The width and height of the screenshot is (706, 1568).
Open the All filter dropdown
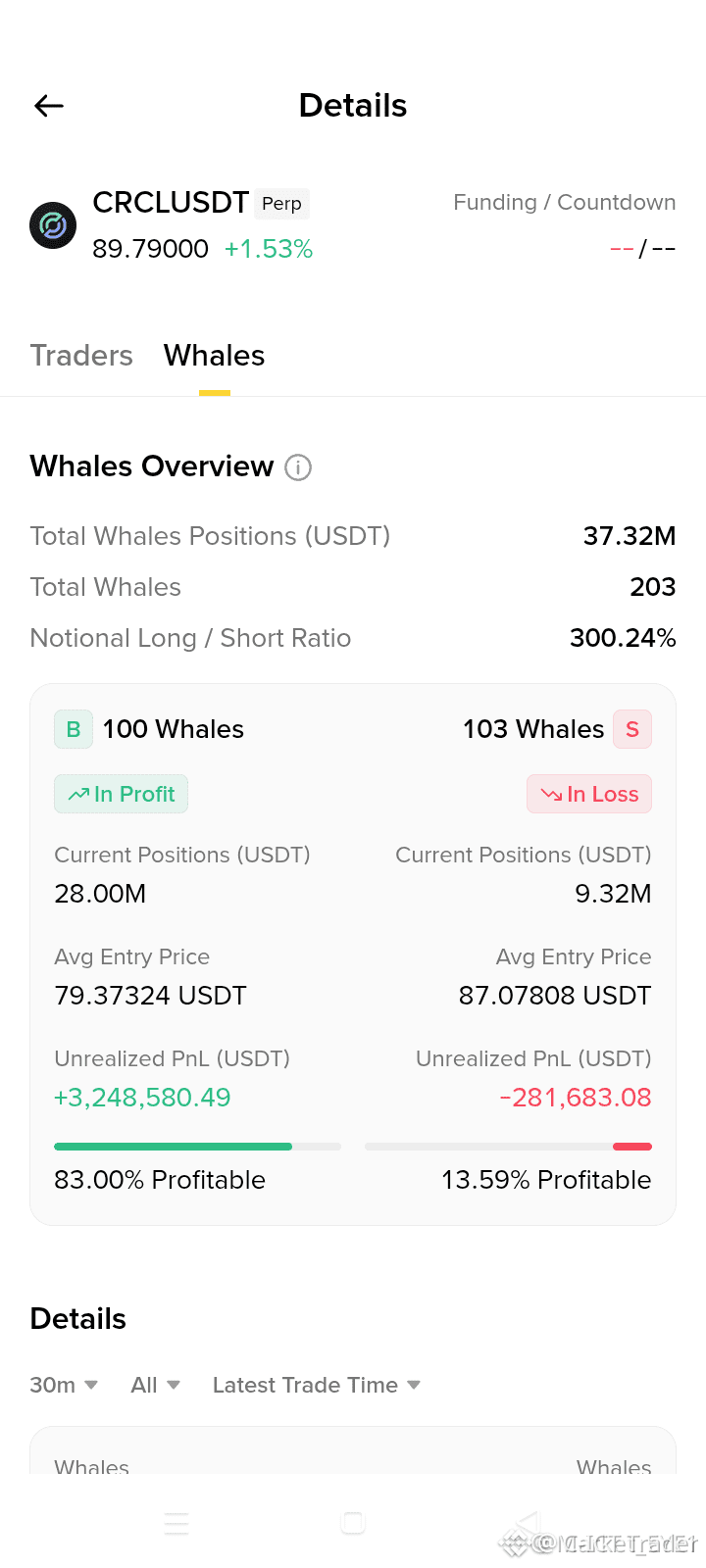click(x=156, y=1385)
